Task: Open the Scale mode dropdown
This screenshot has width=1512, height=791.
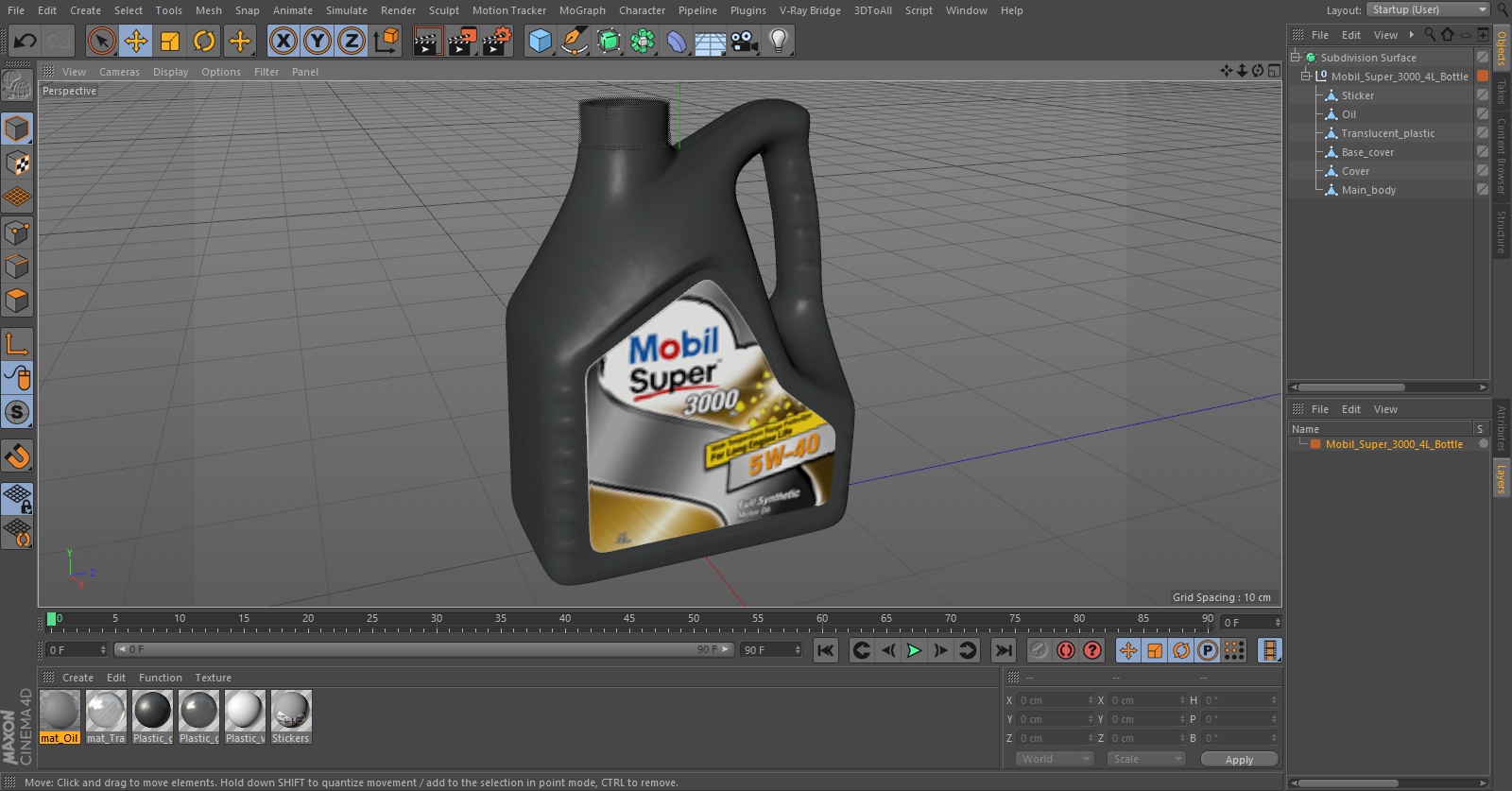Action: (1145, 759)
